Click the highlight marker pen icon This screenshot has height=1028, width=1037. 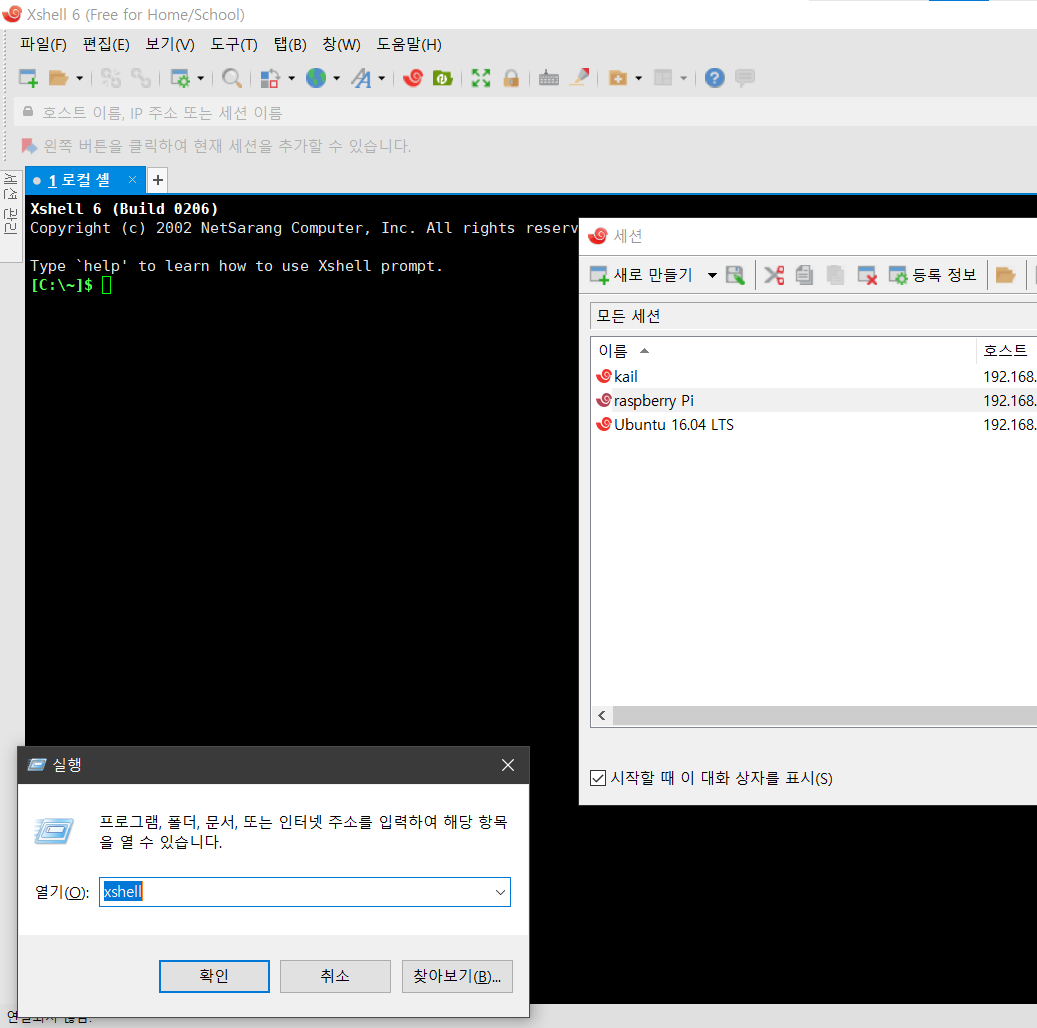tap(579, 78)
